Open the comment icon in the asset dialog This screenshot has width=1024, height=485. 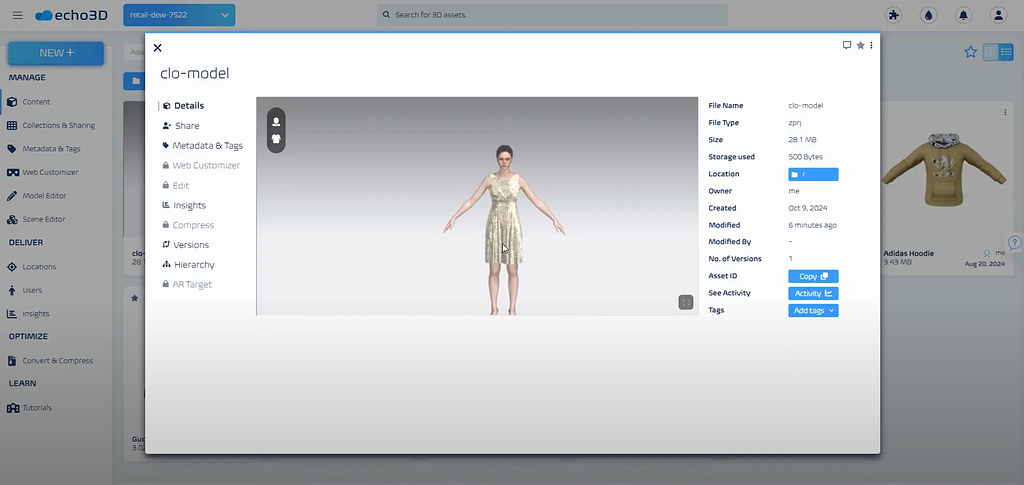(847, 45)
